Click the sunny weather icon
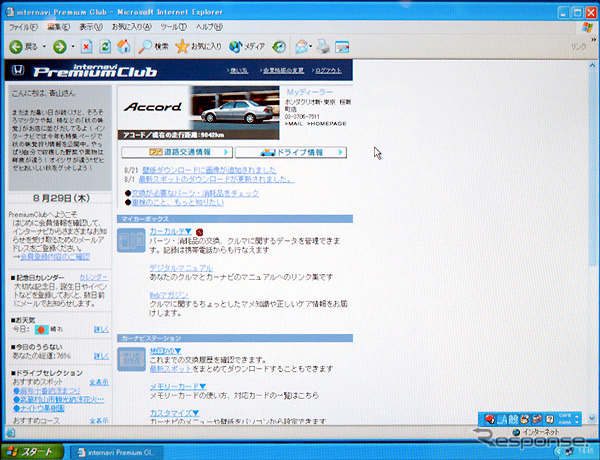Viewport: 600px width, 460px height. tap(41, 330)
